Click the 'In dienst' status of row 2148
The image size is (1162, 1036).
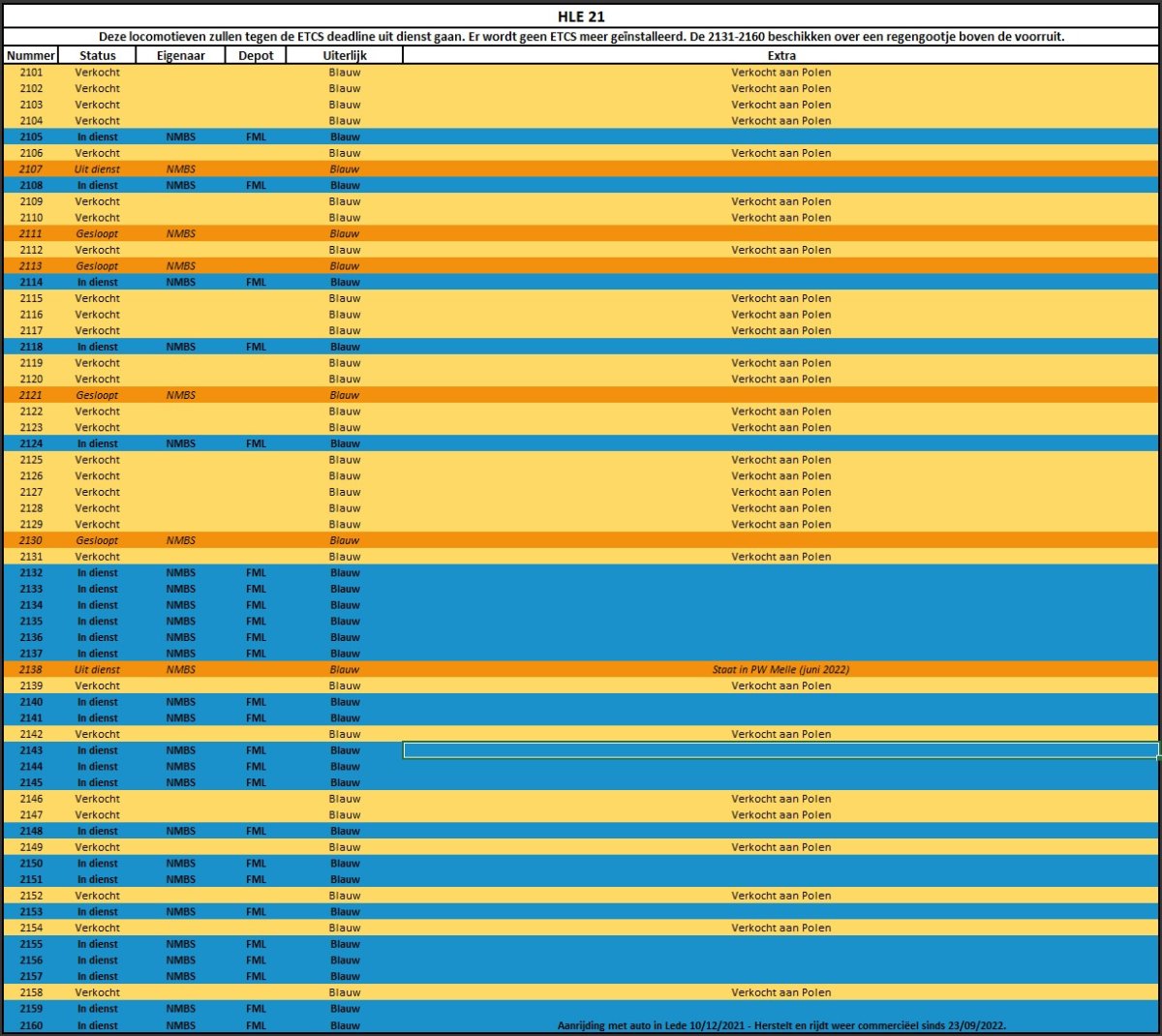pos(98,831)
